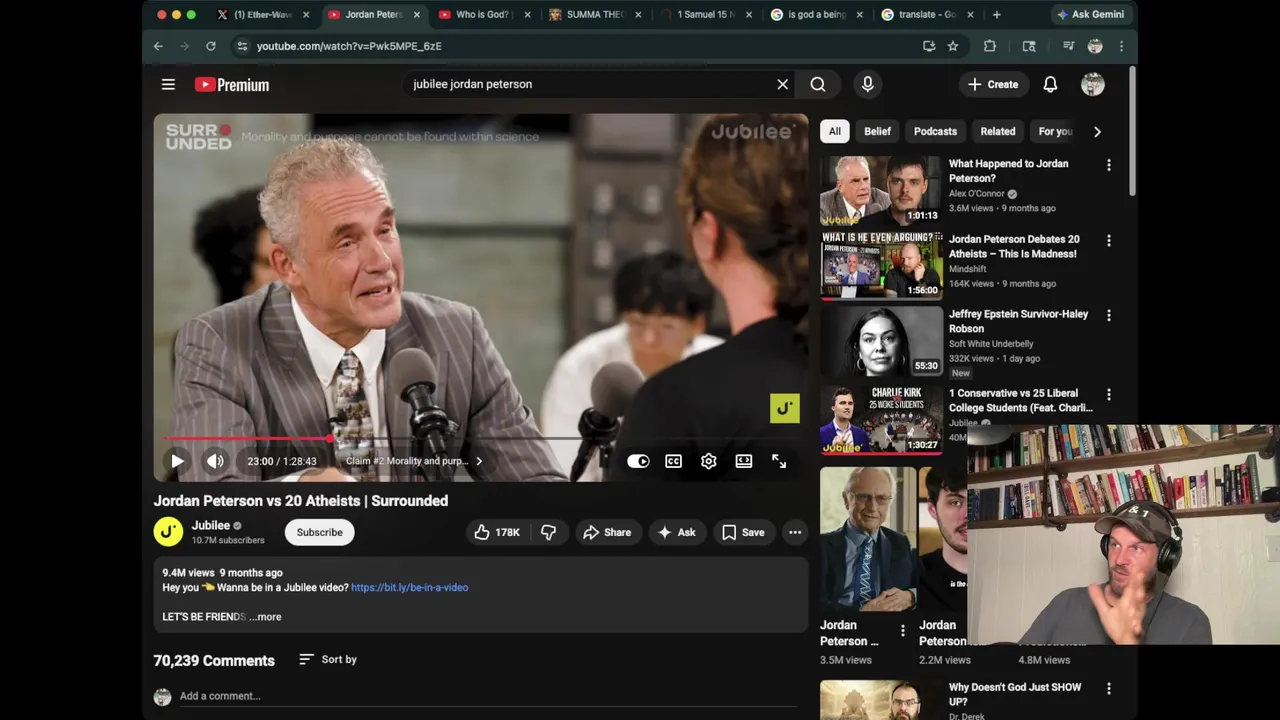
Task: Switch to the Who is God? tab
Action: point(483,15)
